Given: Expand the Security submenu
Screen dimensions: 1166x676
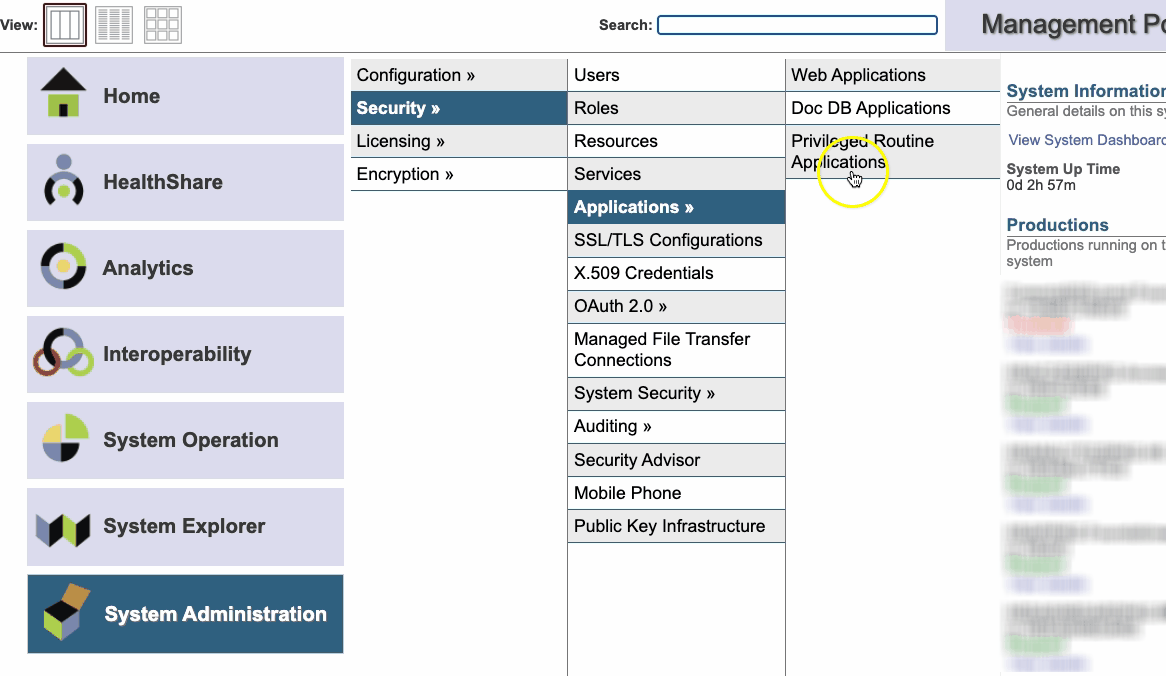Looking at the screenshot, I should coord(459,108).
